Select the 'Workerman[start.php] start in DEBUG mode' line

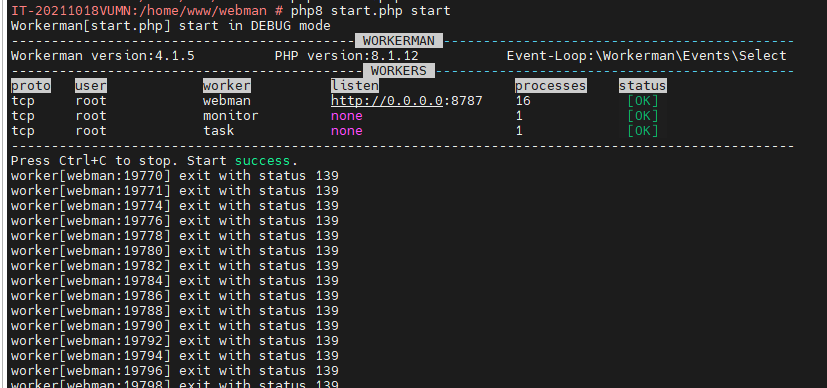[x=170, y=26]
